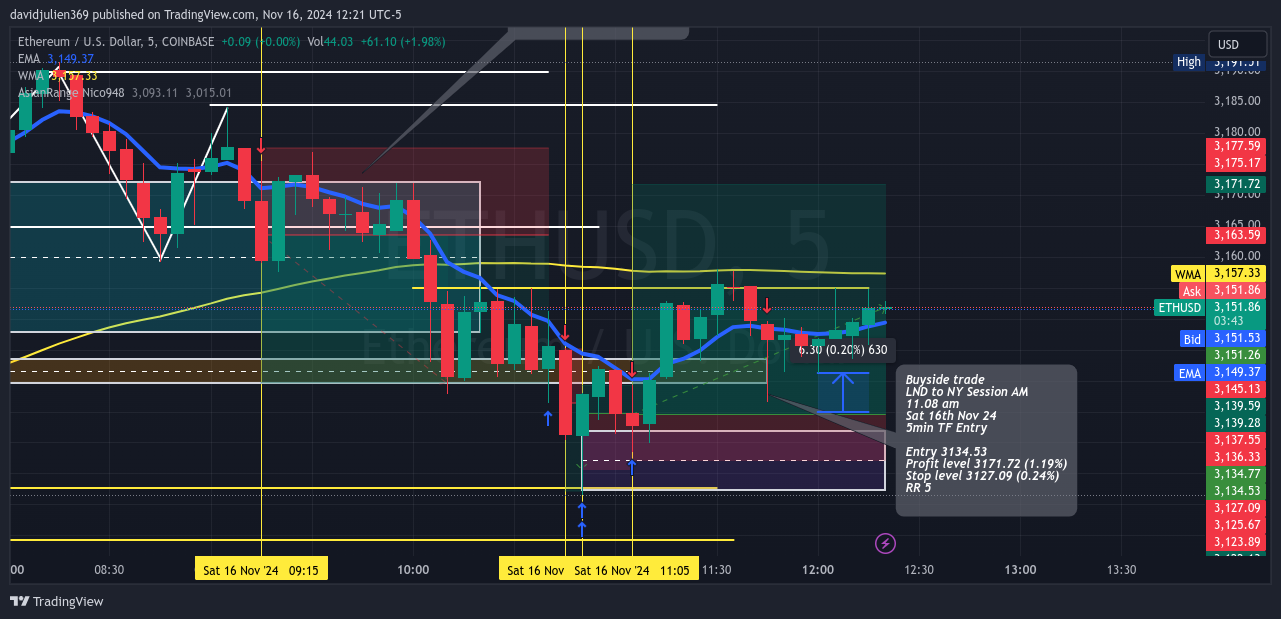Click the 13:00 time axis label
This screenshot has height=619, width=1281.
click(x=1020, y=570)
